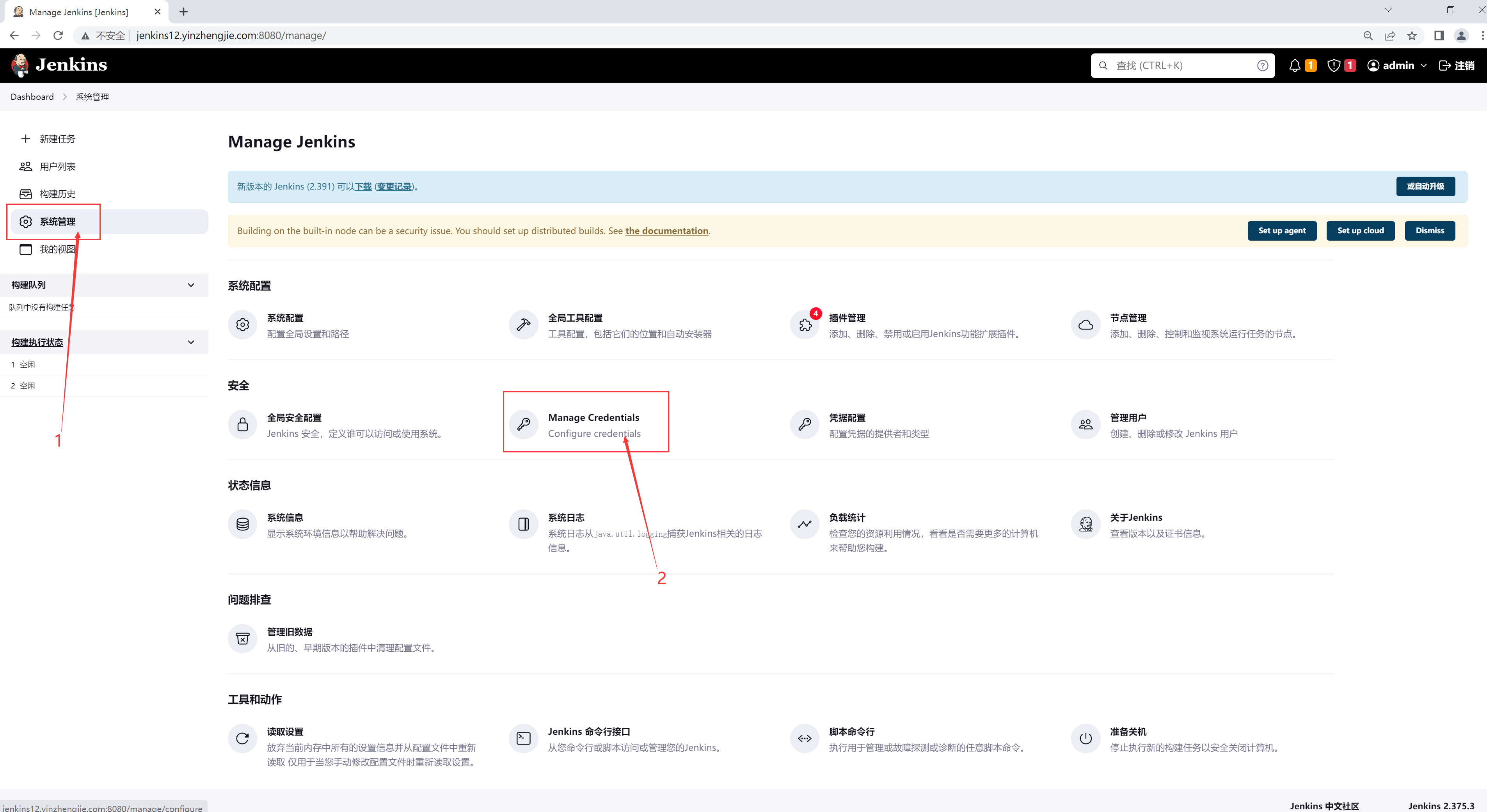Open the load statistics chart icon
This screenshot has width=1487, height=812.
point(805,525)
